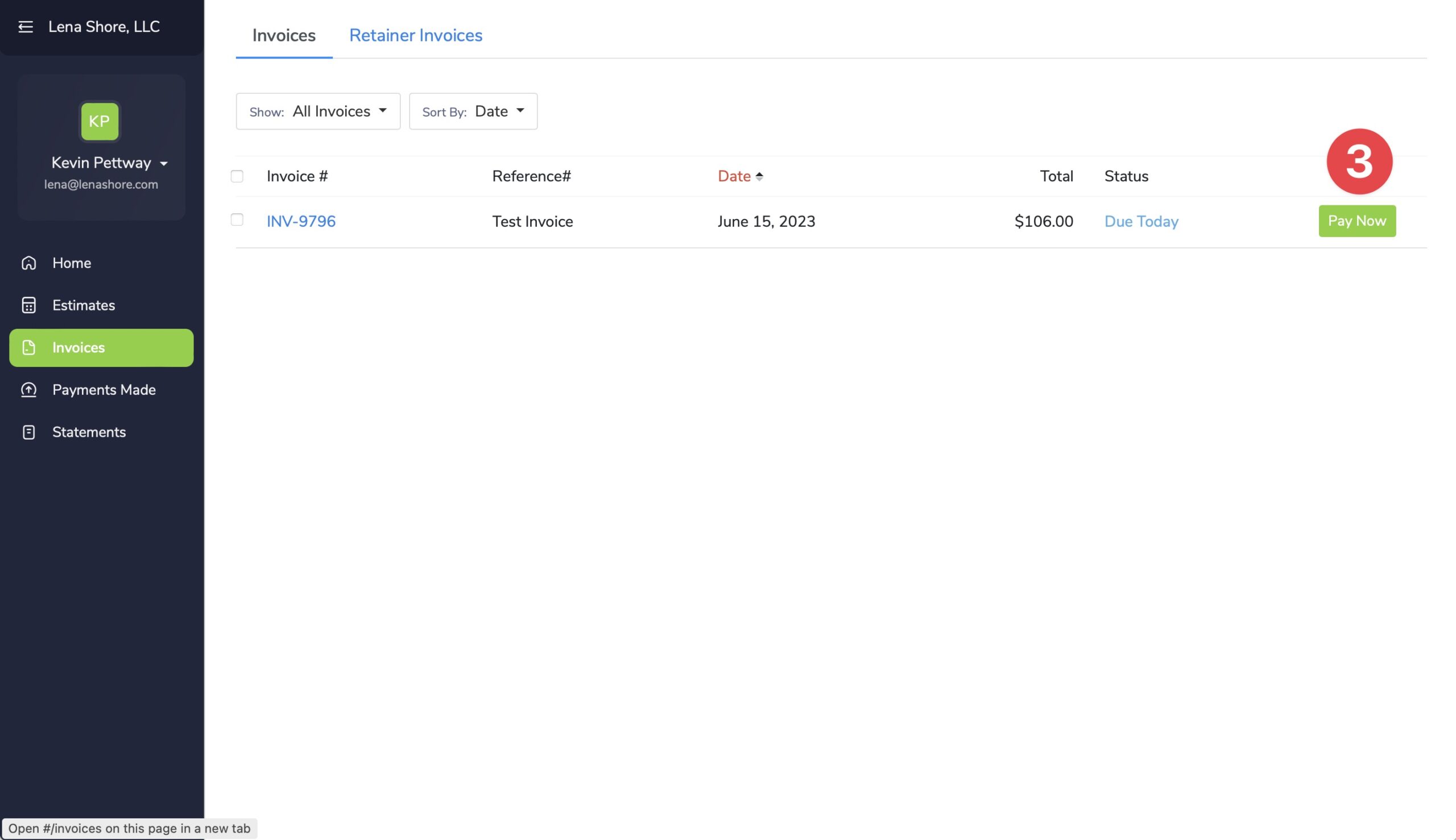Click the $106.00 total cell

1044,222
